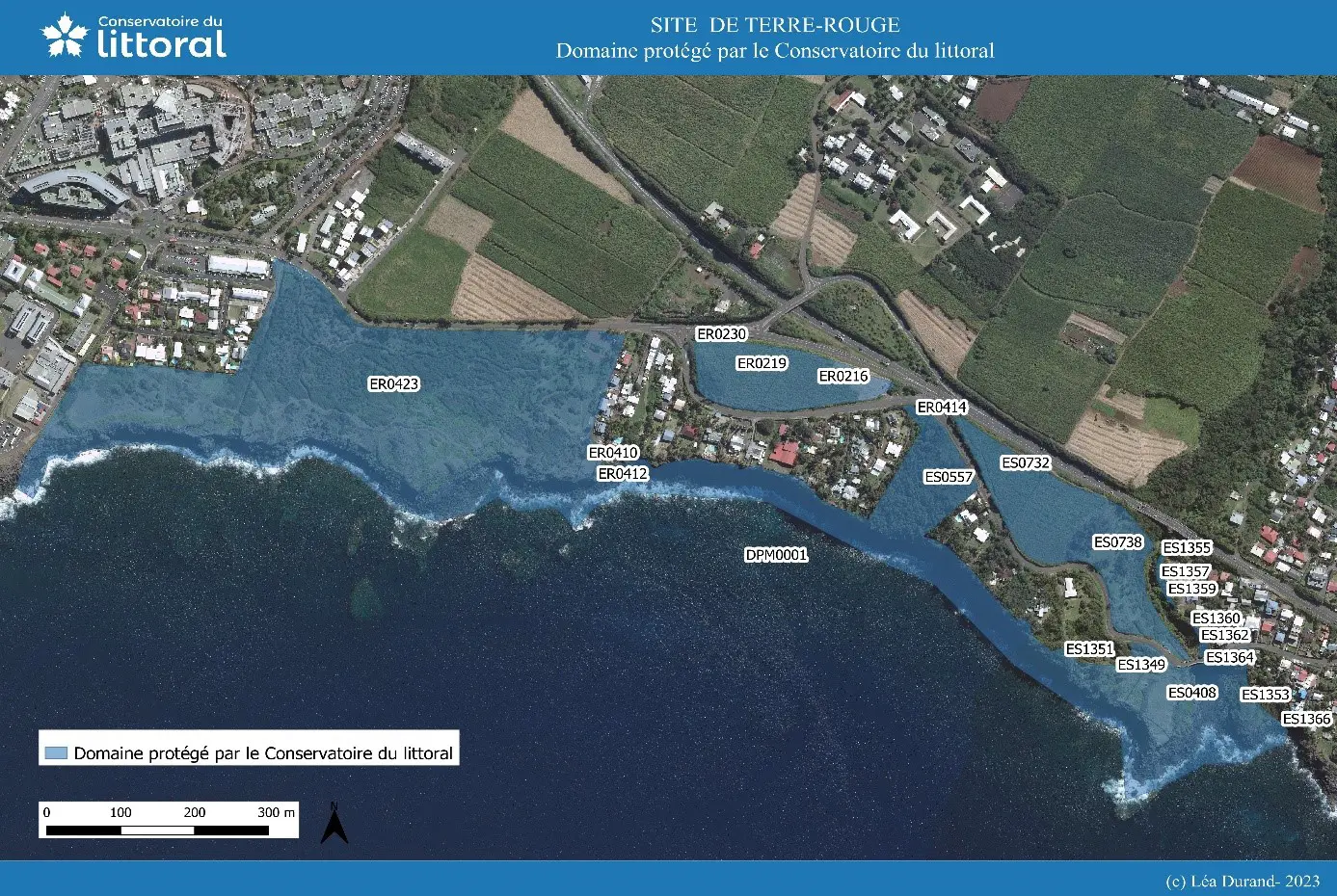Select parcel label ES0732
Screen dimensions: 1337x896
coord(1026,462)
